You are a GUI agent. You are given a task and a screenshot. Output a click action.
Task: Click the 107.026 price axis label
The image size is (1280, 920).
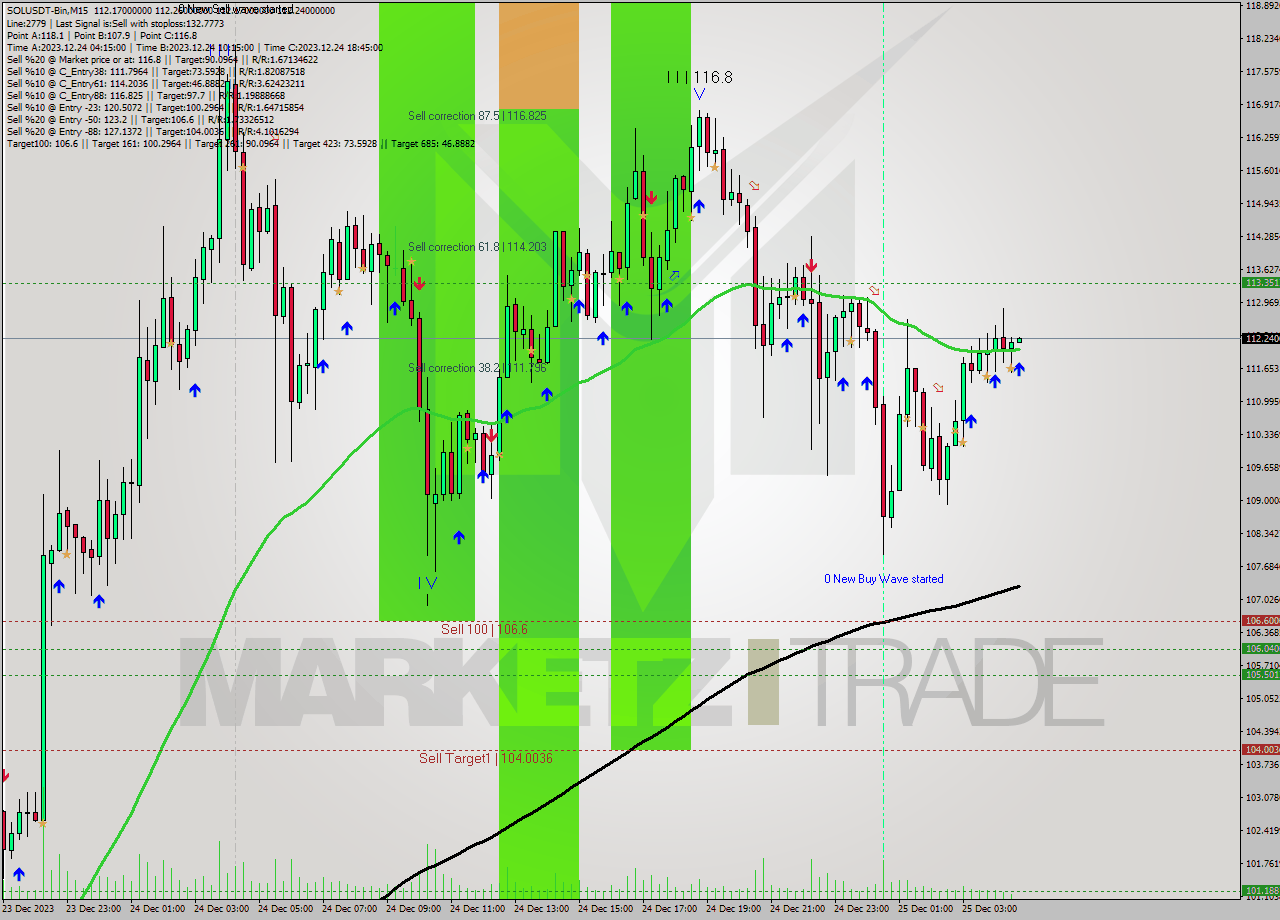(x=1263, y=599)
